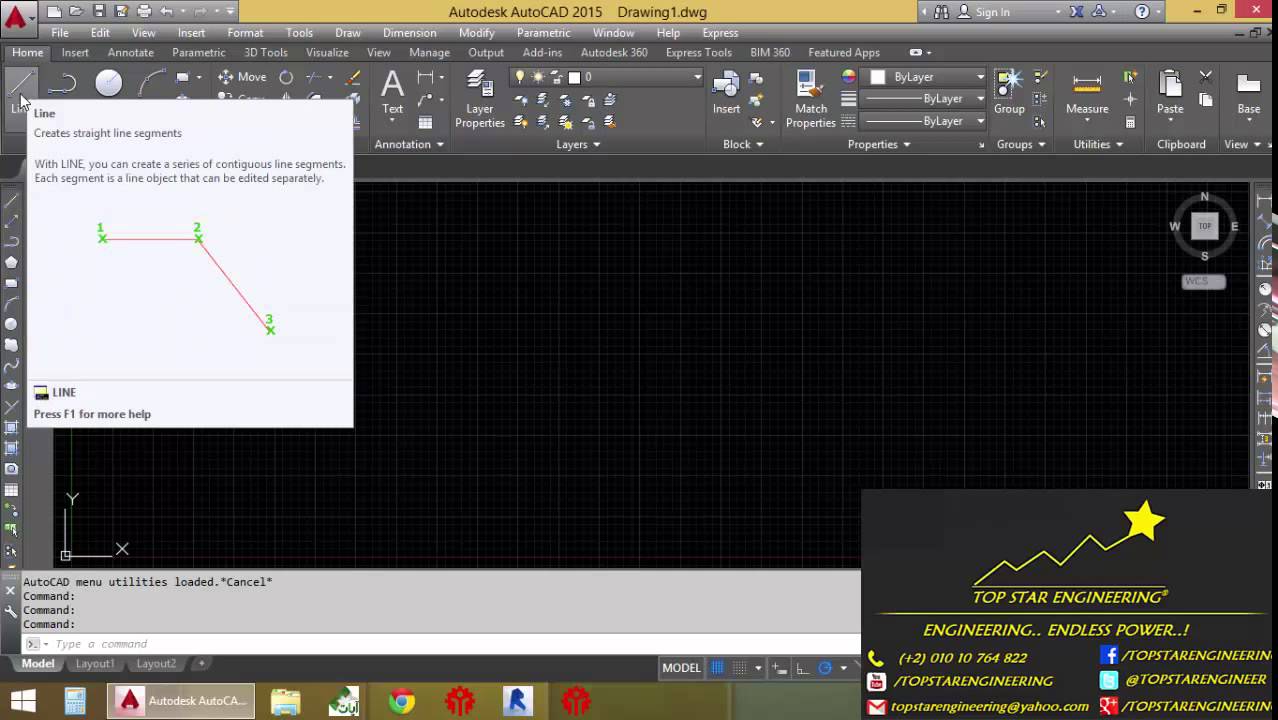Toggle snap mode in status bar
The width and height of the screenshot is (1278, 720).
pyautogui.click(x=740, y=668)
